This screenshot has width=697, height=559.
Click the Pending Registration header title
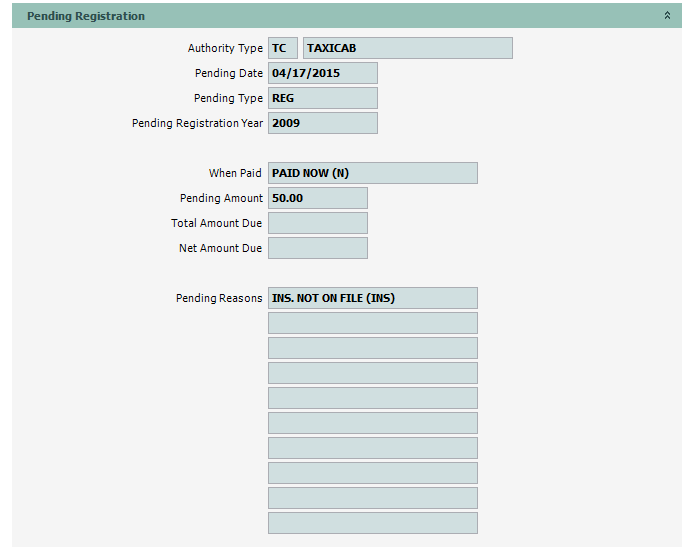pyautogui.click(x=86, y=16)
